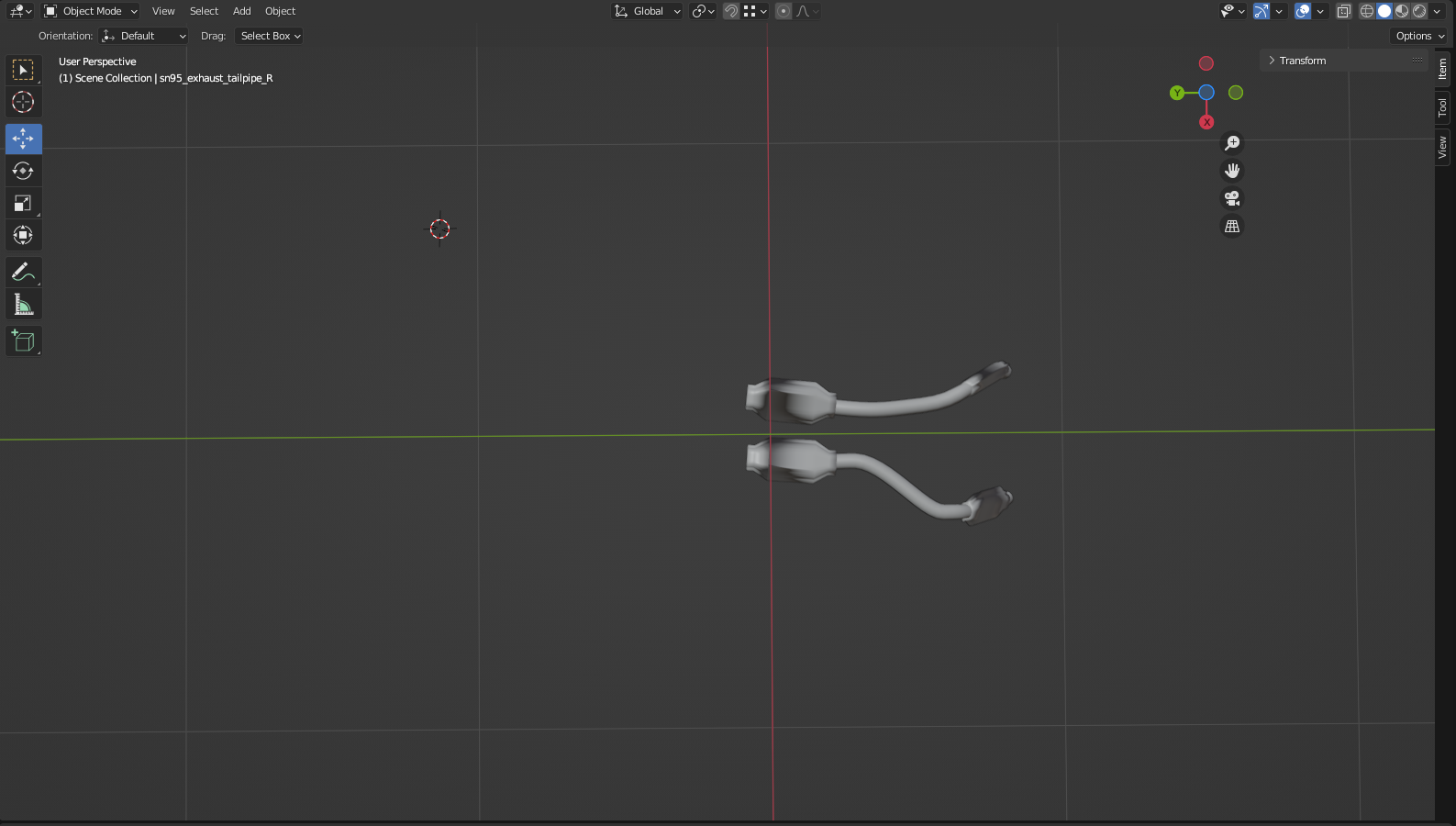Toggle viewport gizmos display
This screenshot has height=826, width=1456.
coord(1261,11)
